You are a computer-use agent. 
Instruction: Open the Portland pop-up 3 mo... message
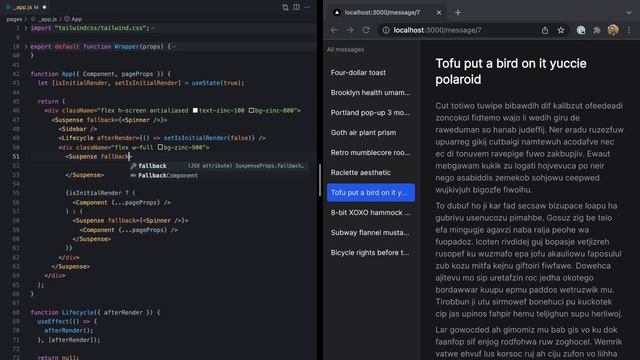point(371,113)
